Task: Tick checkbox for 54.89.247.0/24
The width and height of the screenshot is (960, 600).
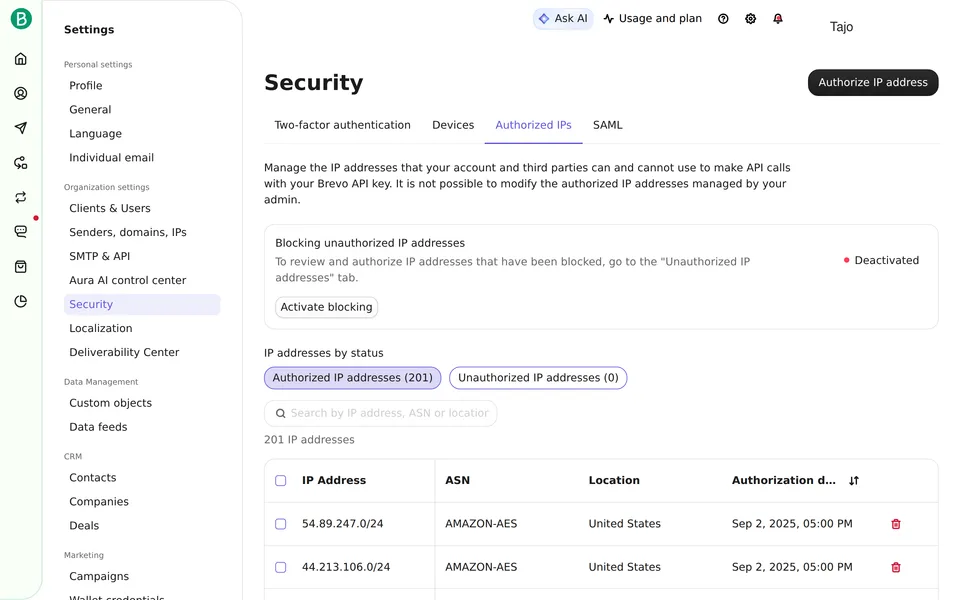Action: [280, 524]
